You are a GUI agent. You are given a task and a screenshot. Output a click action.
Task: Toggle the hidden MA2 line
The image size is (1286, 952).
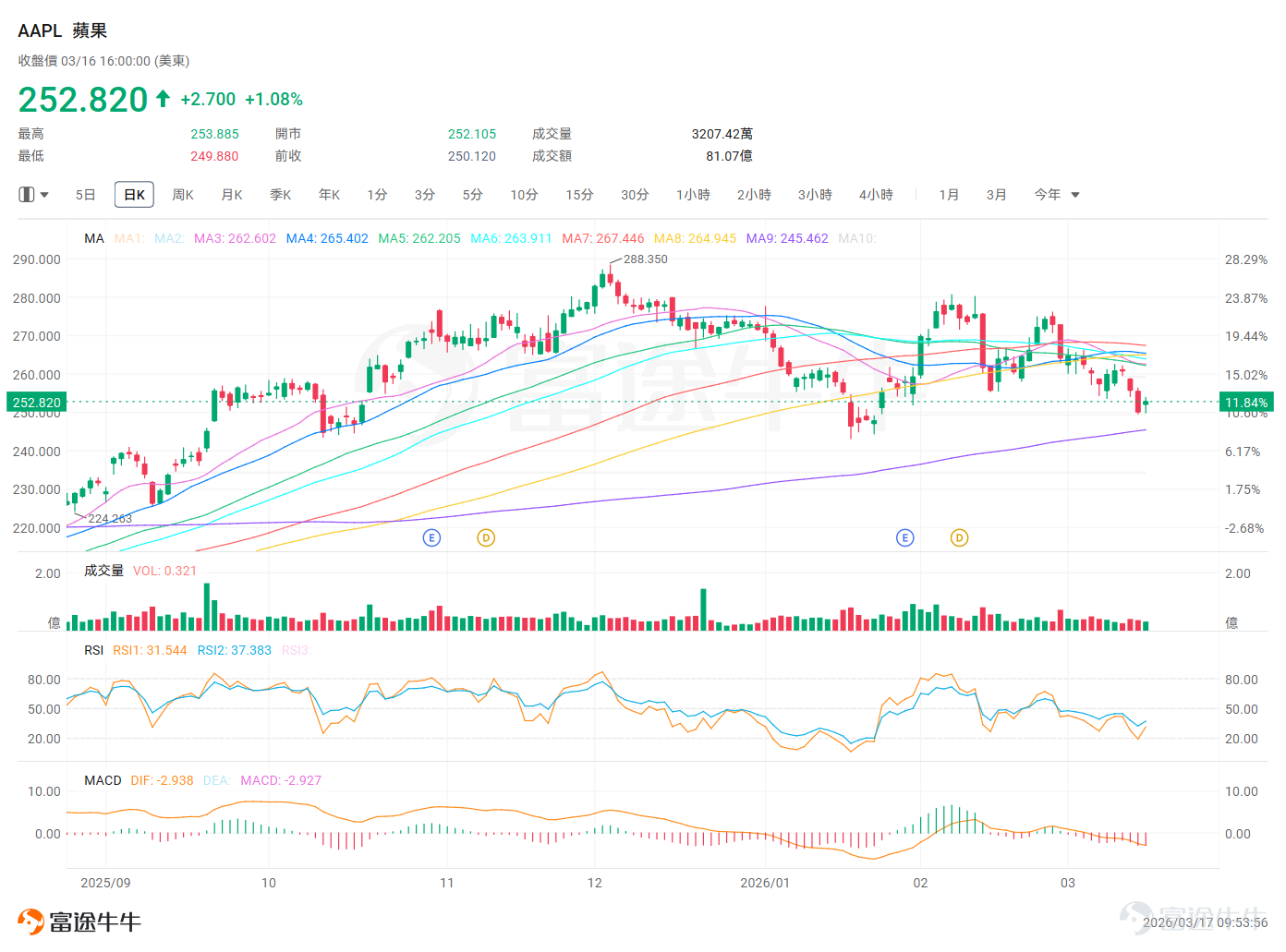click(170, 238)
